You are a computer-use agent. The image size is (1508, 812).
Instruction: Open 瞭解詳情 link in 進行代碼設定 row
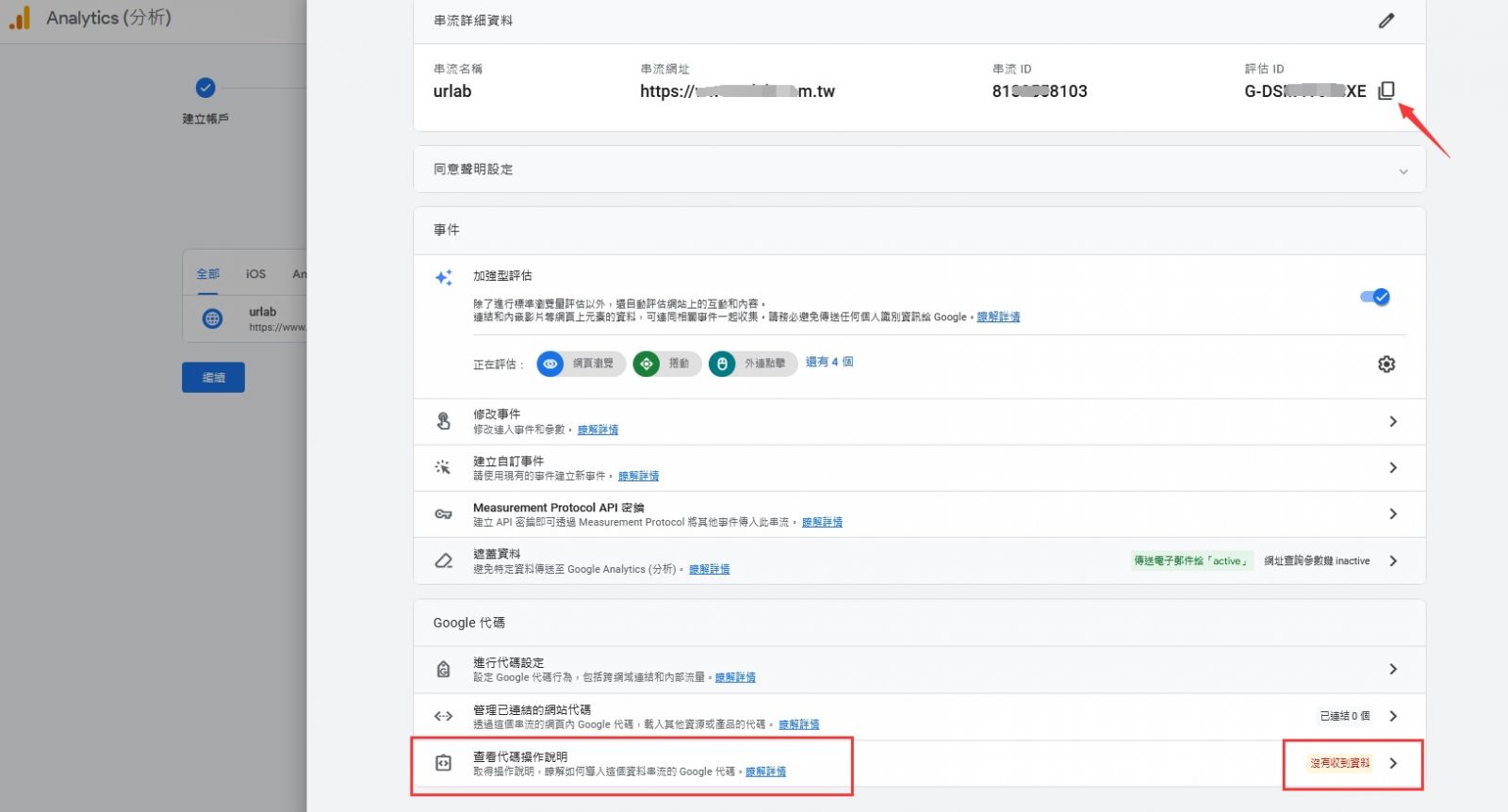pos(735,677)
